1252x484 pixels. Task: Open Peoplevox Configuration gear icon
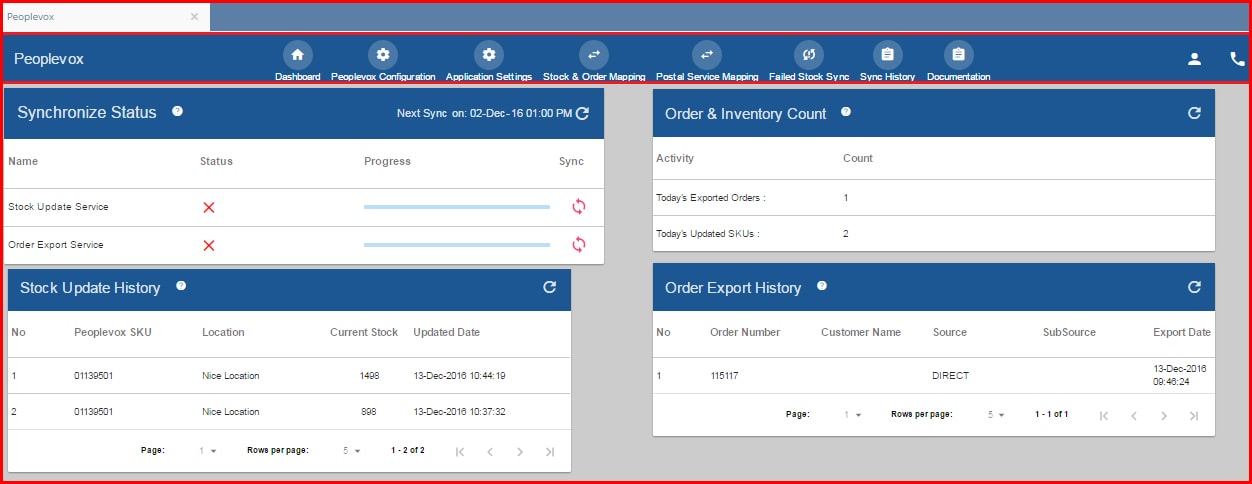pyautogui.click(x=383, y=55)
